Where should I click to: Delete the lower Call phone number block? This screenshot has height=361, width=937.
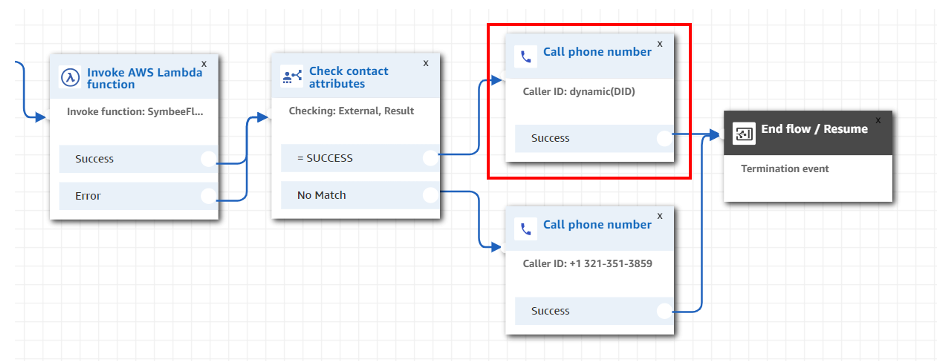click(660, 216)
